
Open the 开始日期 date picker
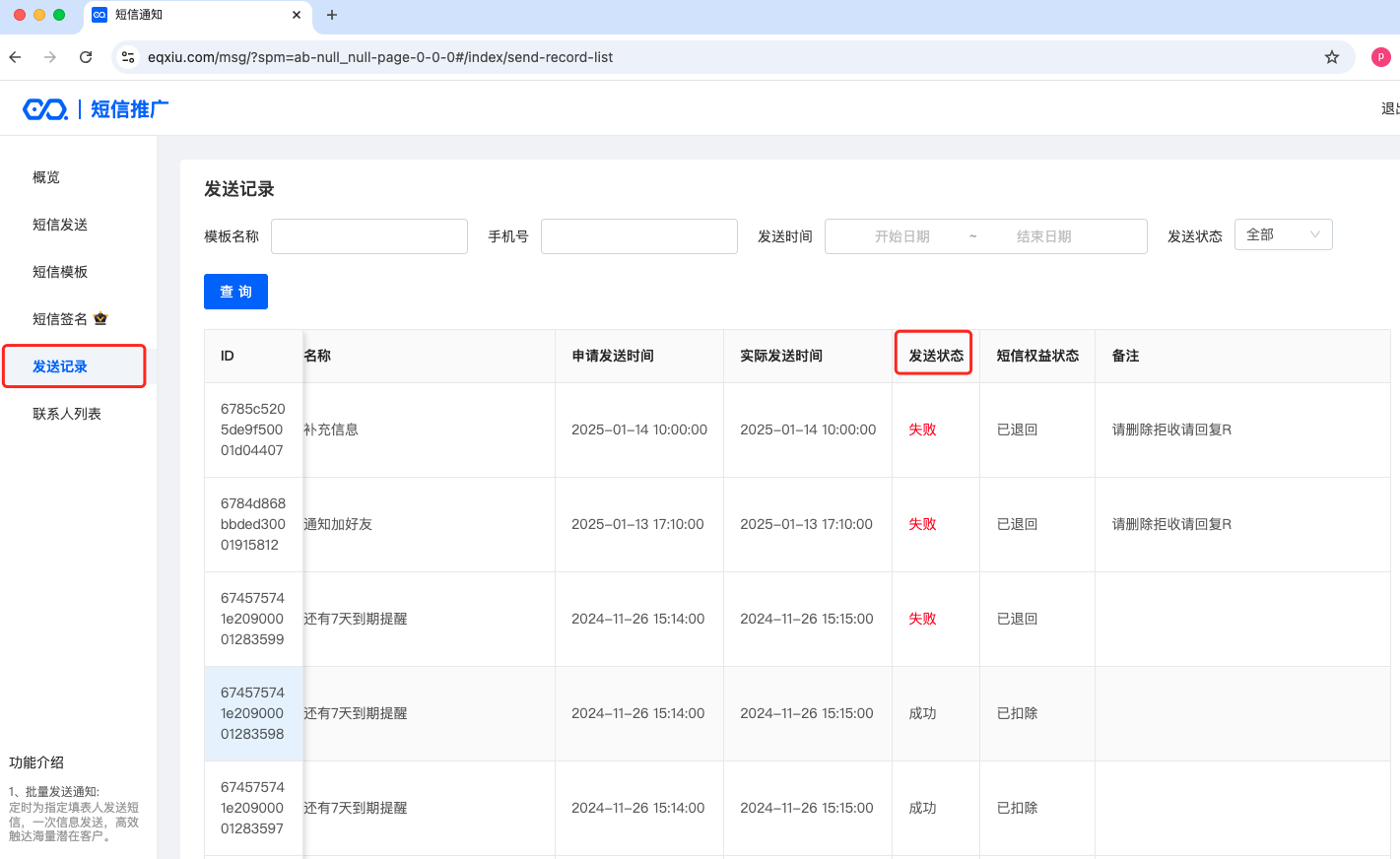[x=901, y=236]
